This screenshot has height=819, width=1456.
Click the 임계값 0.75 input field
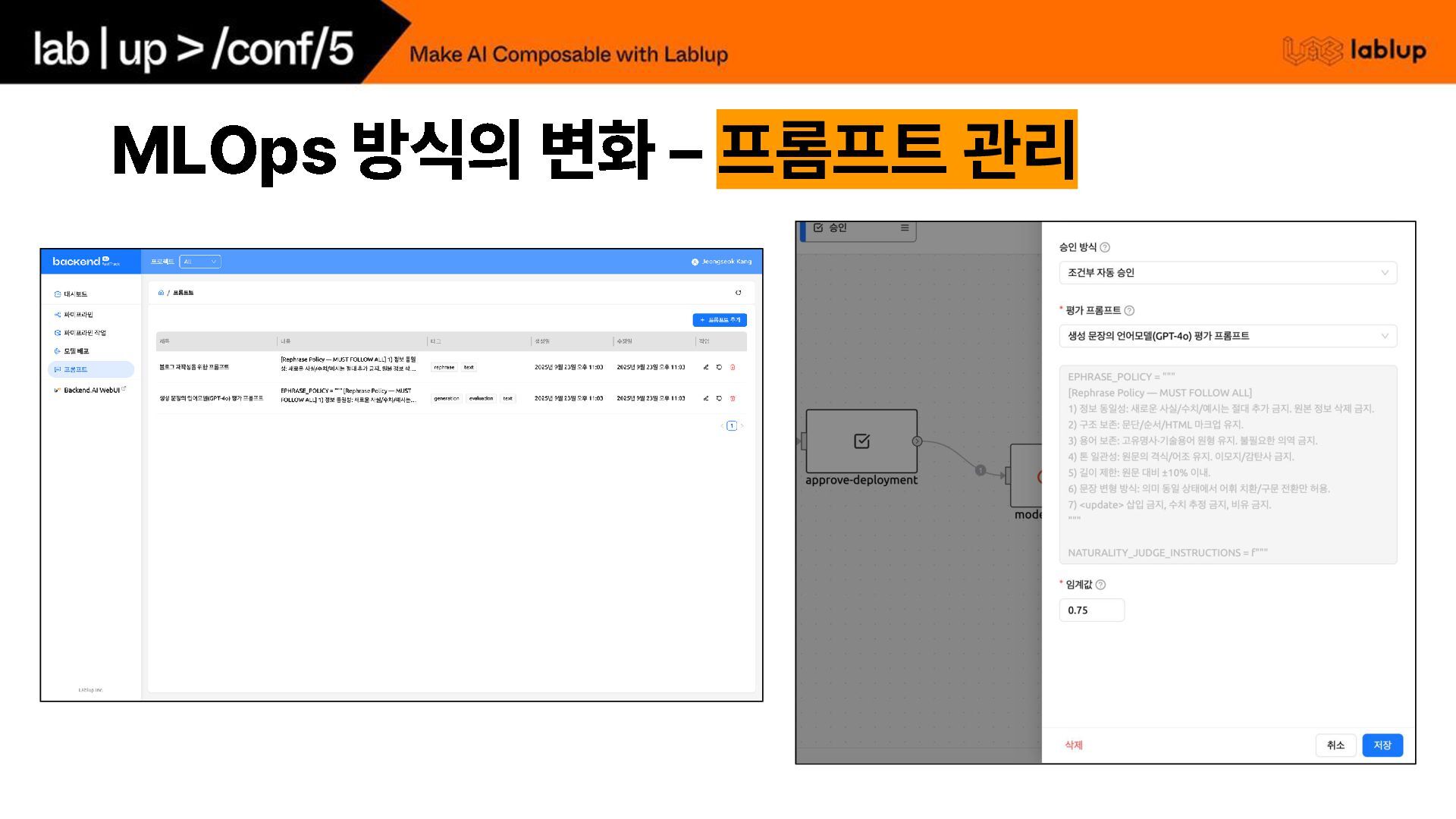click(x=1091, y=610)
